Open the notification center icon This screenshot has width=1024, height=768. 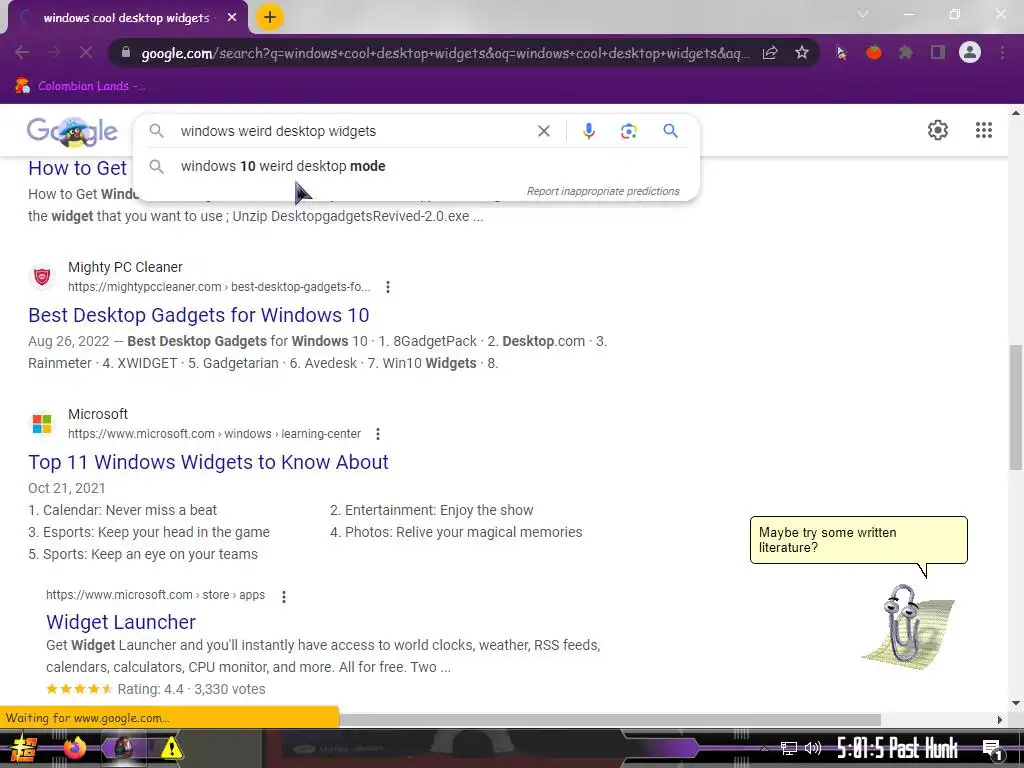pos(993,749)
